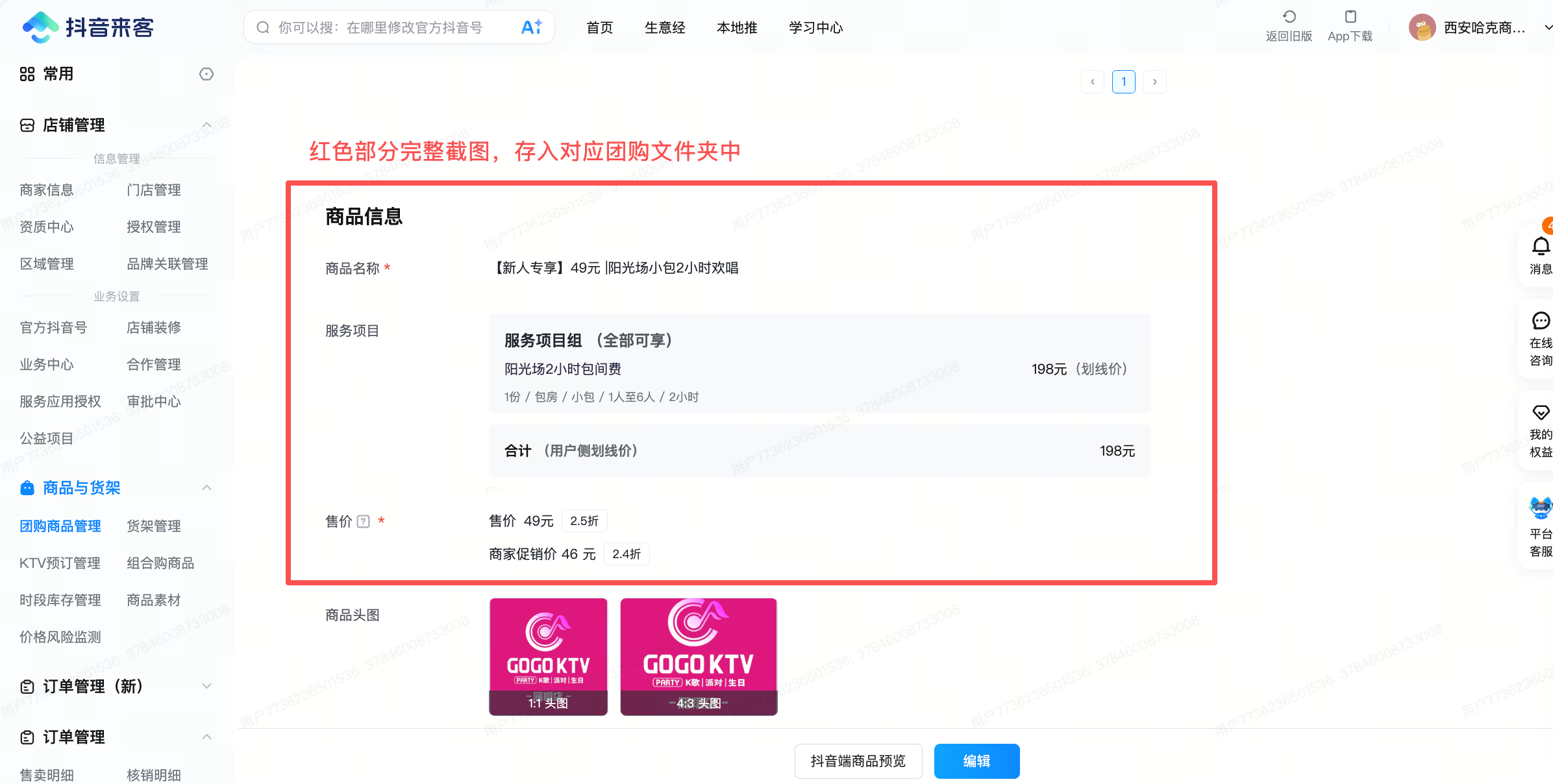1553x784 pixels.
Task: Expand the 订单管理（新）section
Action: point(206,686)
